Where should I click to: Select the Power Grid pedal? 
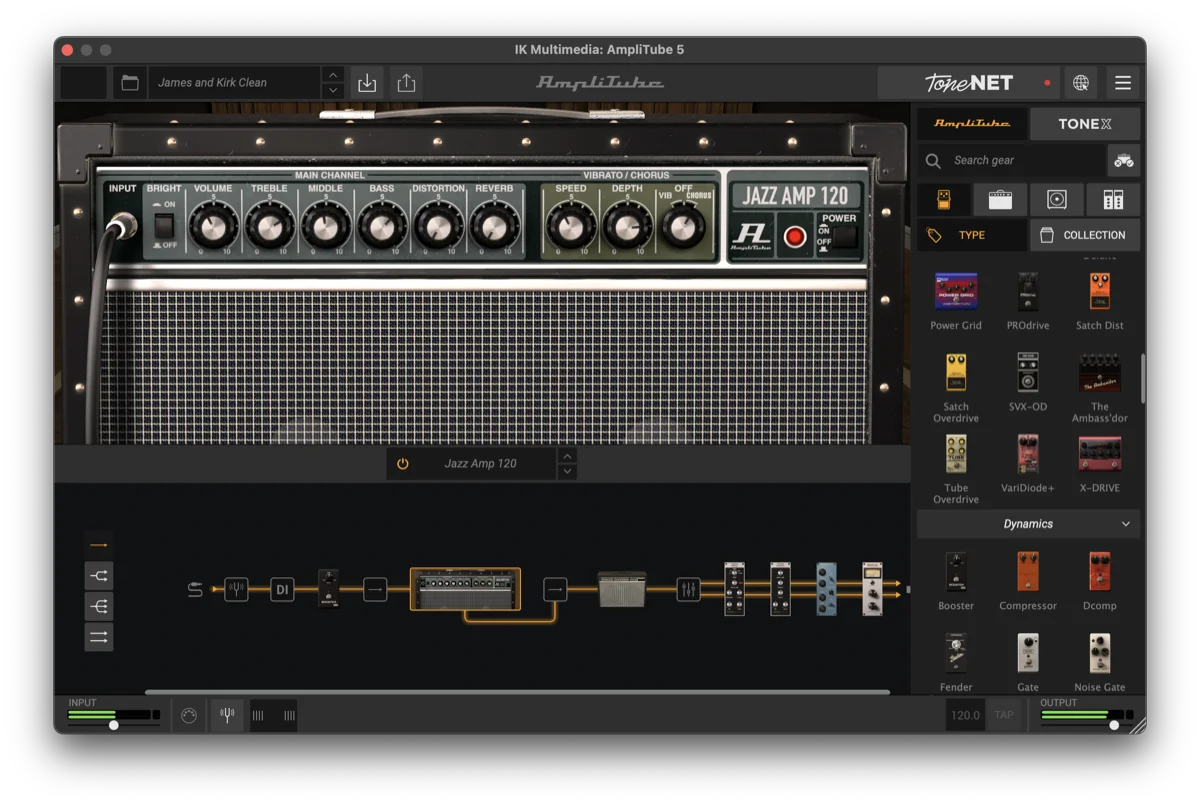[x=956, y=301]
